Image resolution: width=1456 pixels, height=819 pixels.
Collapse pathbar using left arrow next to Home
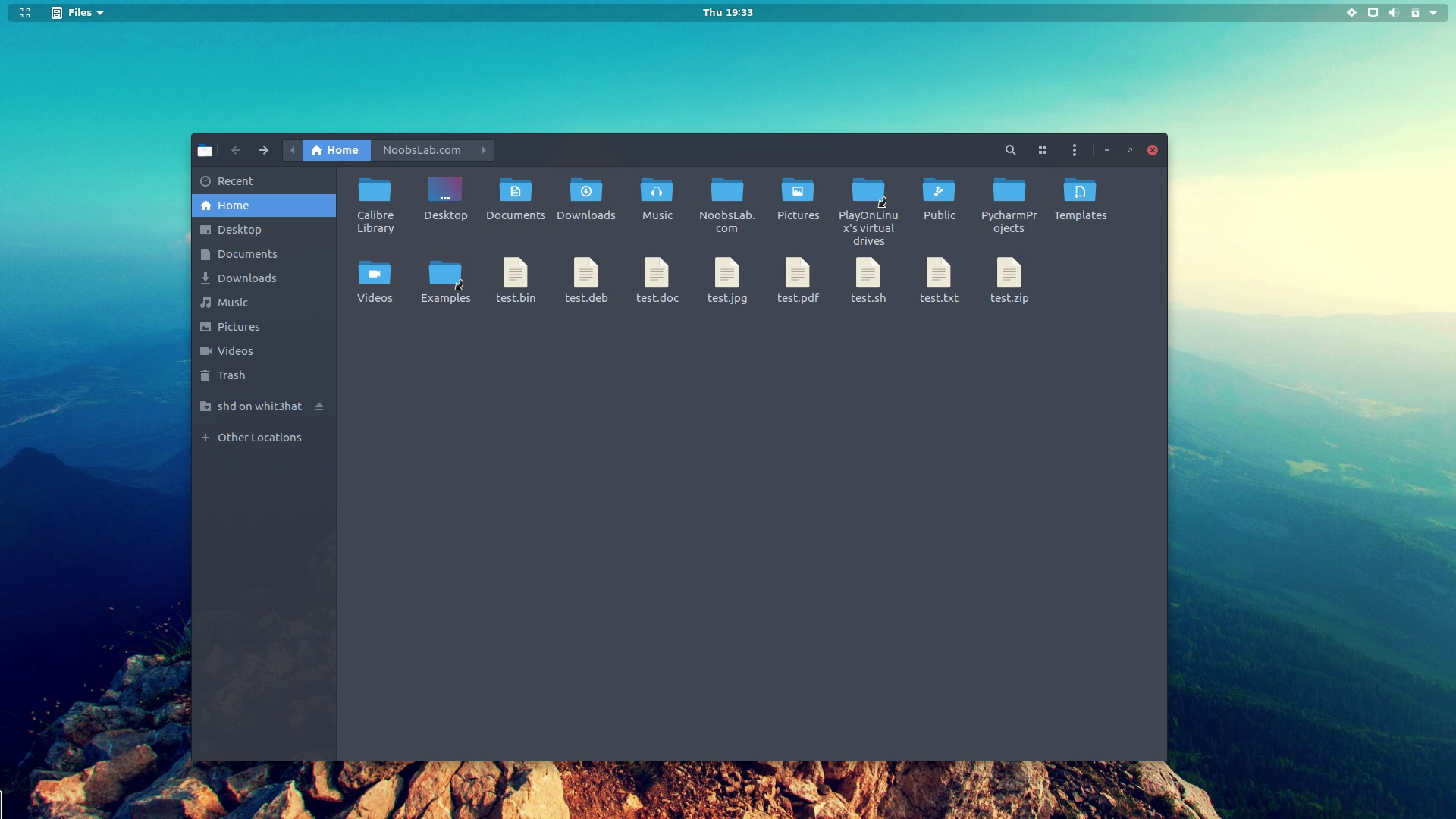click(x=293, y=150)
